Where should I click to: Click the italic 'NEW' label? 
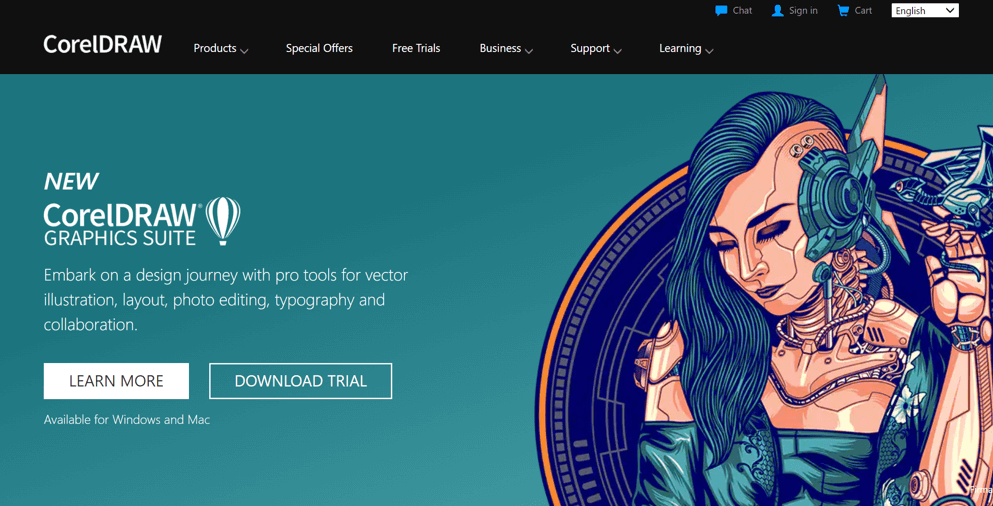[70, 182]
